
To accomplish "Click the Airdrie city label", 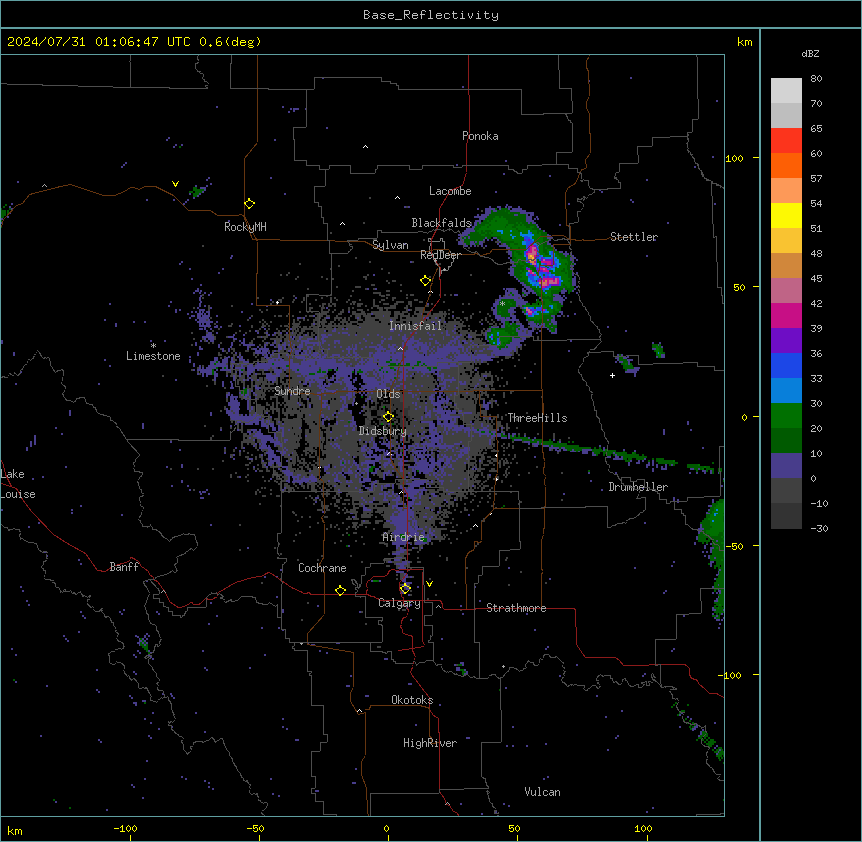I will (404, 537).
